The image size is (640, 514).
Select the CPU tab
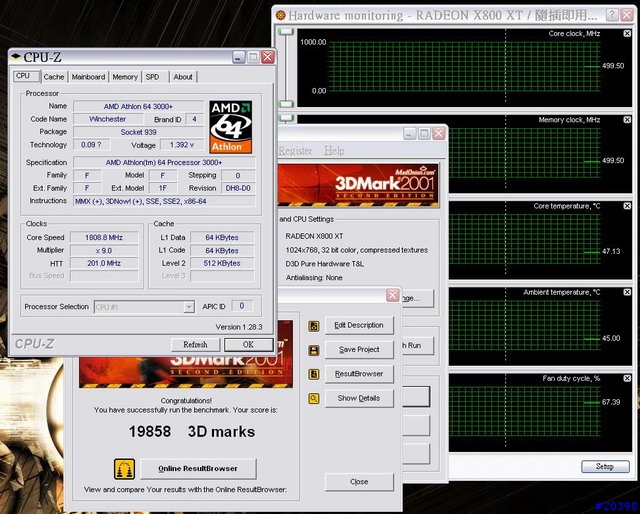tap(26, 76)
